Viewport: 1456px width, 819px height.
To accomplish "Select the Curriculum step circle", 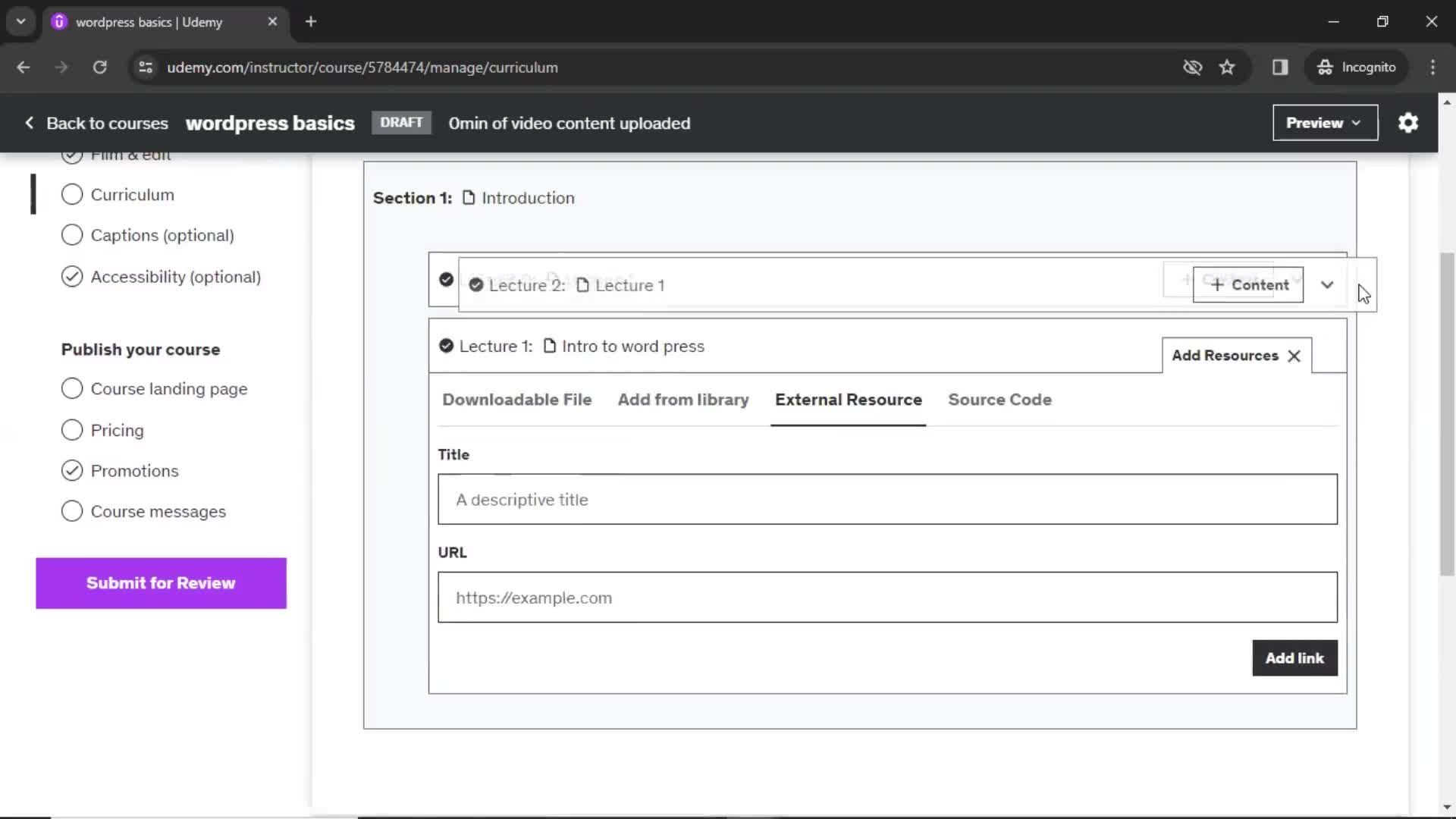I will coord(72,195).
